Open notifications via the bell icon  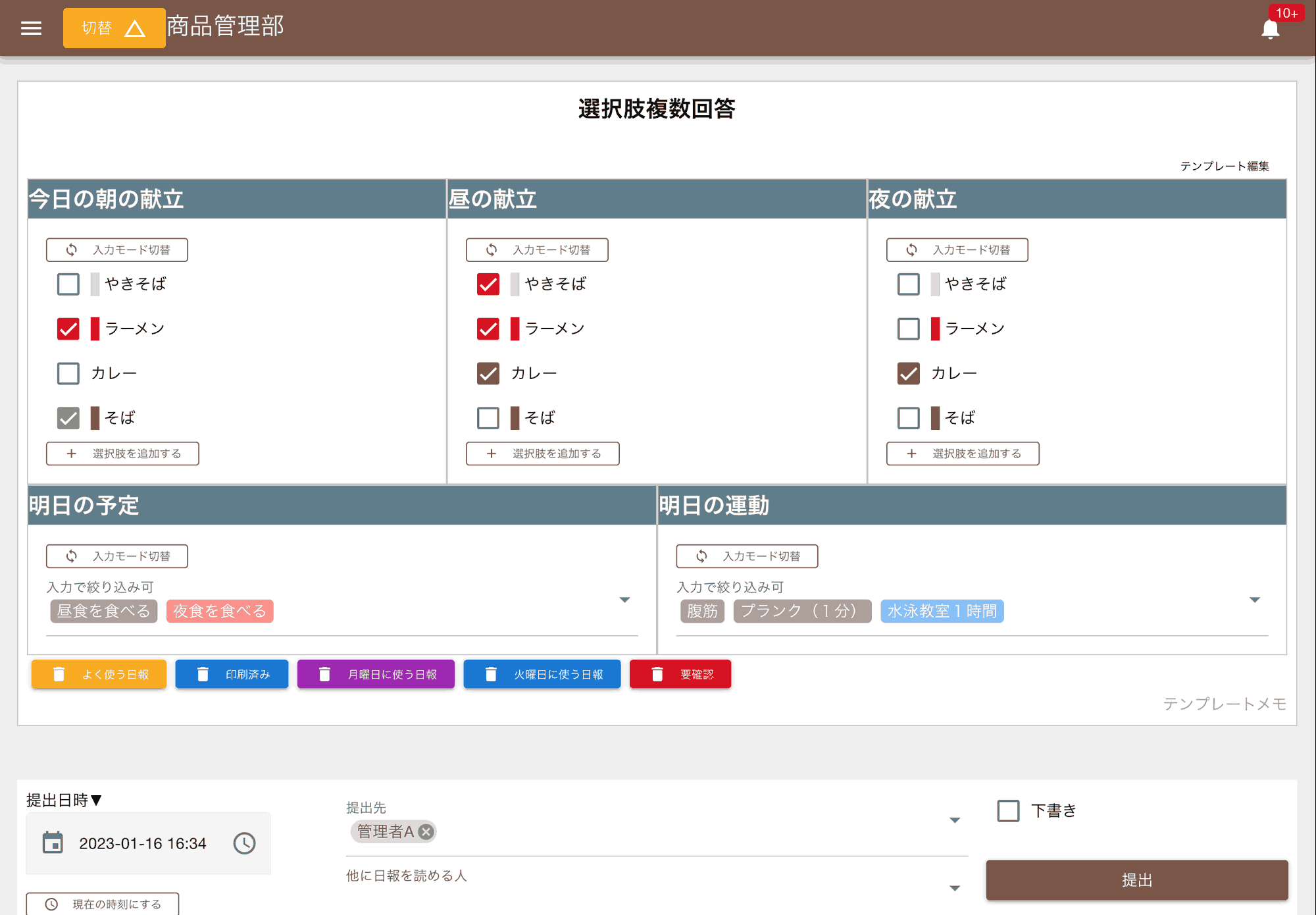[1269, 29]
